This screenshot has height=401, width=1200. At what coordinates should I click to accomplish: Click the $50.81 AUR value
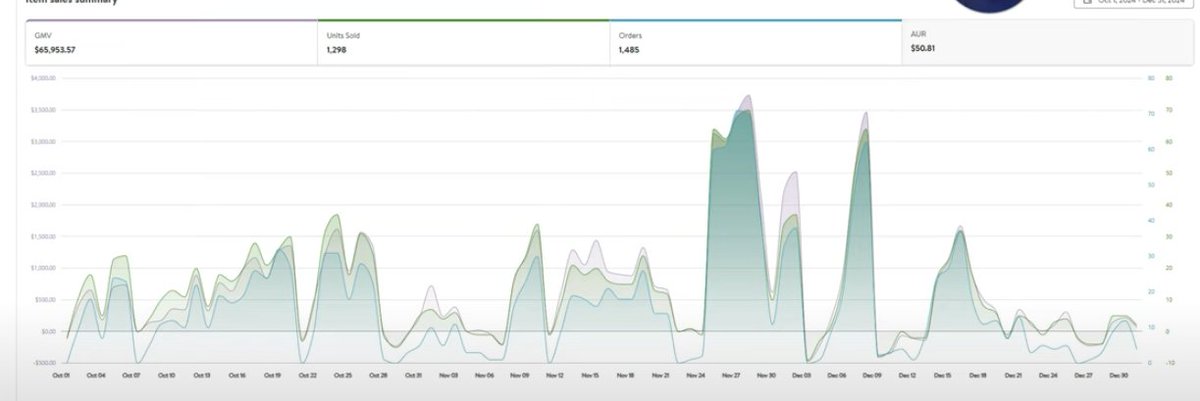point(923,47)
